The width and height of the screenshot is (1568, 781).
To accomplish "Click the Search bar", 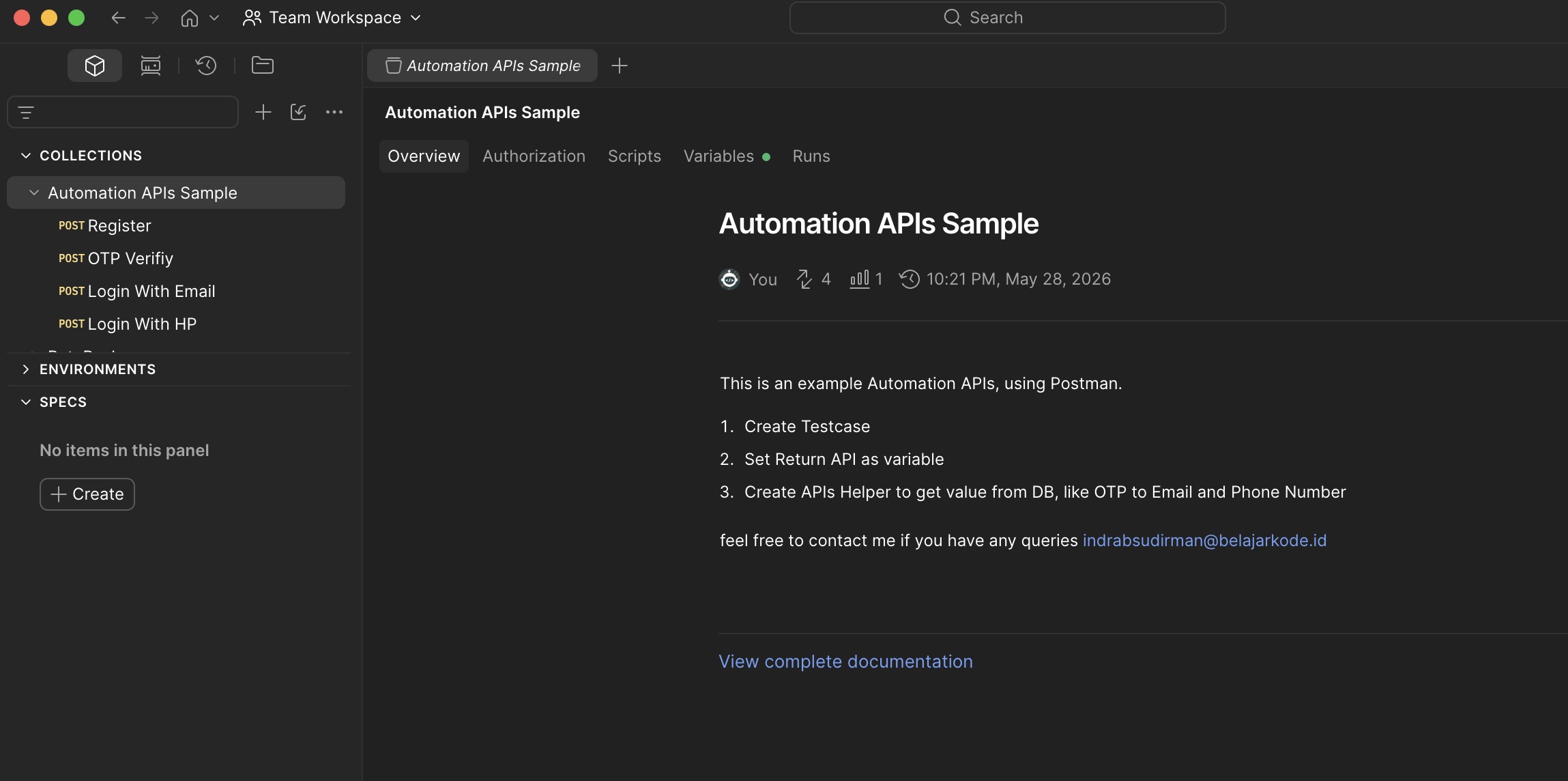I will (1007, 18).
